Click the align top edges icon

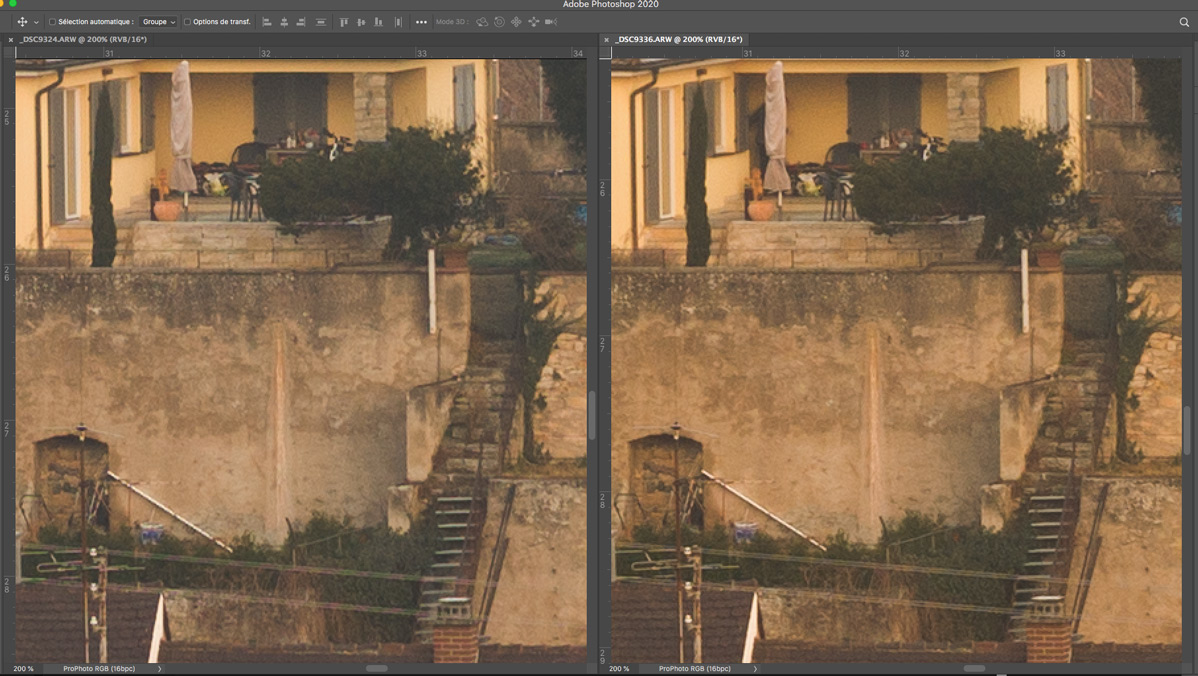click(x=343, y=22)
